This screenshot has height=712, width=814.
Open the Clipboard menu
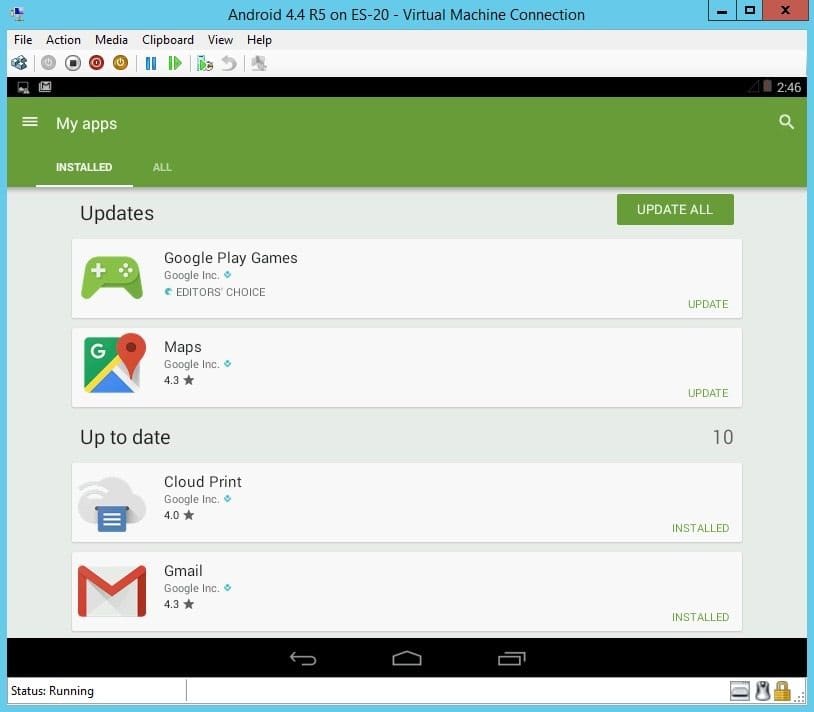[168, 40]
